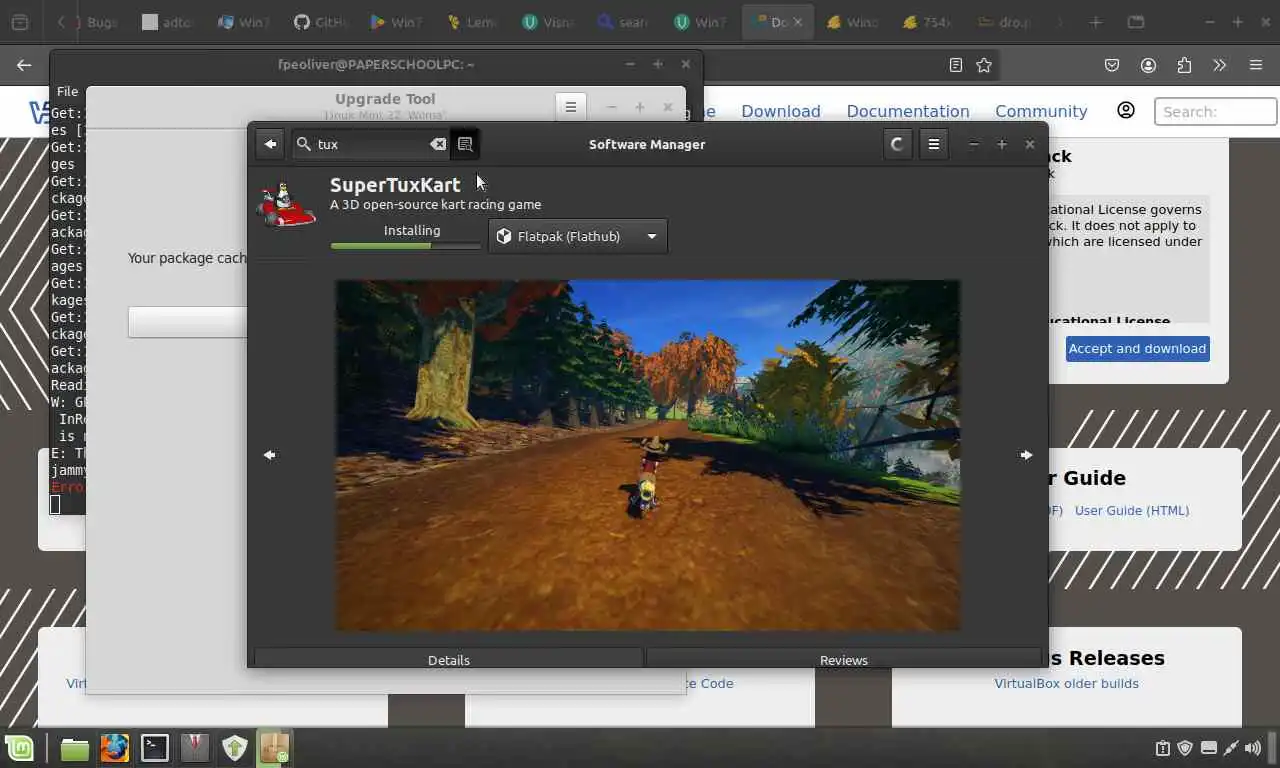This screenshot has width=1280, height=768.
Task: Open a new browser tab
Action: 1096,22
